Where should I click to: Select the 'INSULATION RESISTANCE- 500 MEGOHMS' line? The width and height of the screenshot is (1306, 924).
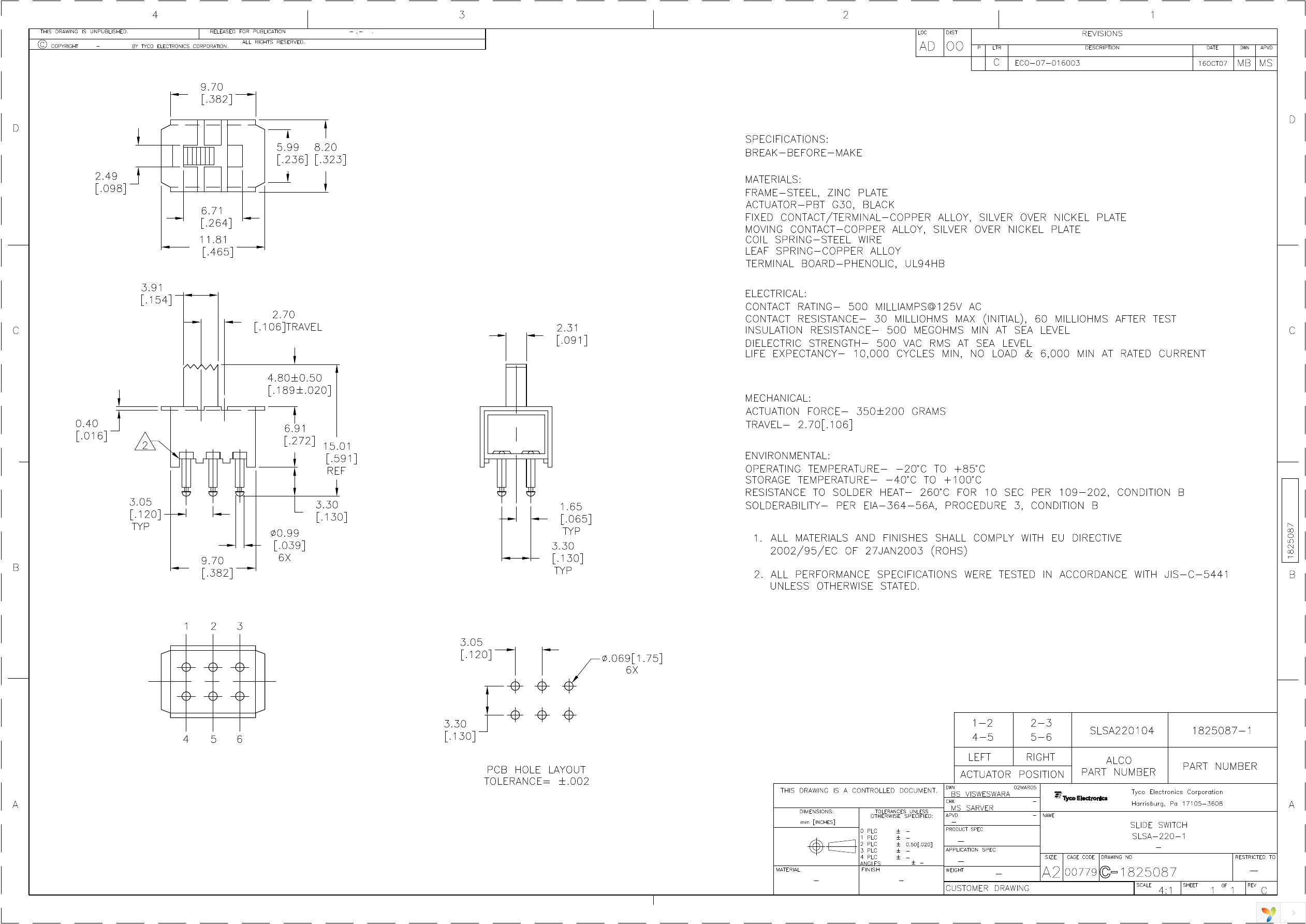(907, 331)
